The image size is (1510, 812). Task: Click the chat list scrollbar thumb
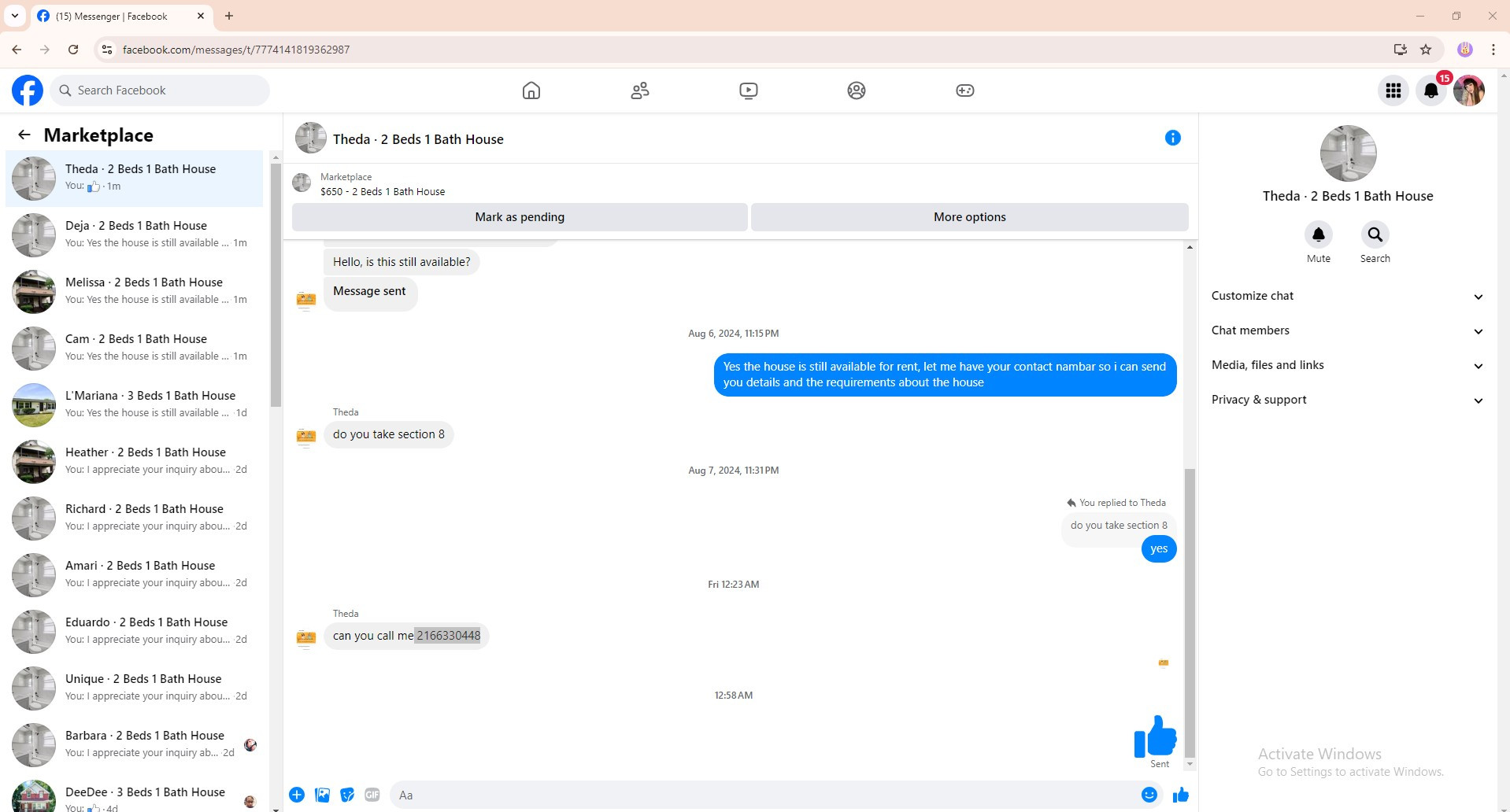(276, 285)
